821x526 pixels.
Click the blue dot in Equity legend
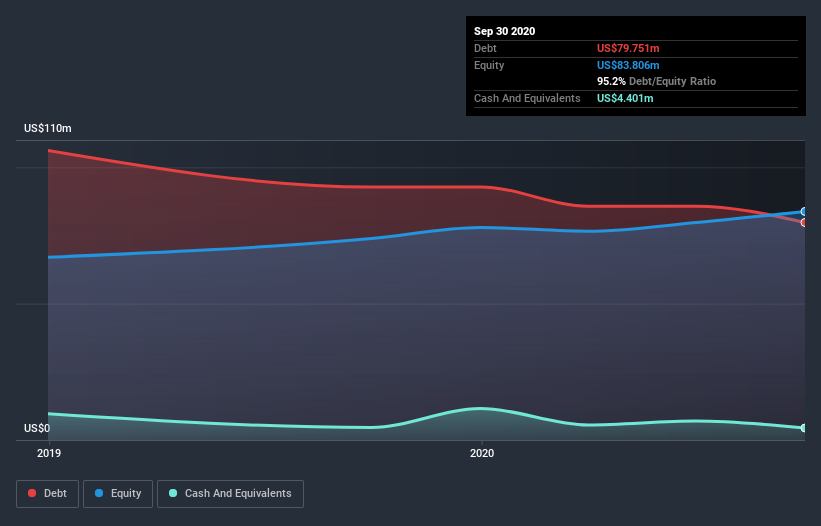pos(99,493)
